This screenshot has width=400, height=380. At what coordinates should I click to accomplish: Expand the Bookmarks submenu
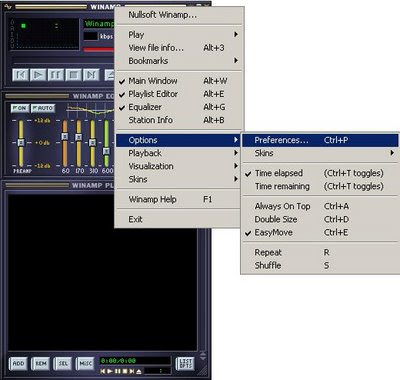click(178, 61)
